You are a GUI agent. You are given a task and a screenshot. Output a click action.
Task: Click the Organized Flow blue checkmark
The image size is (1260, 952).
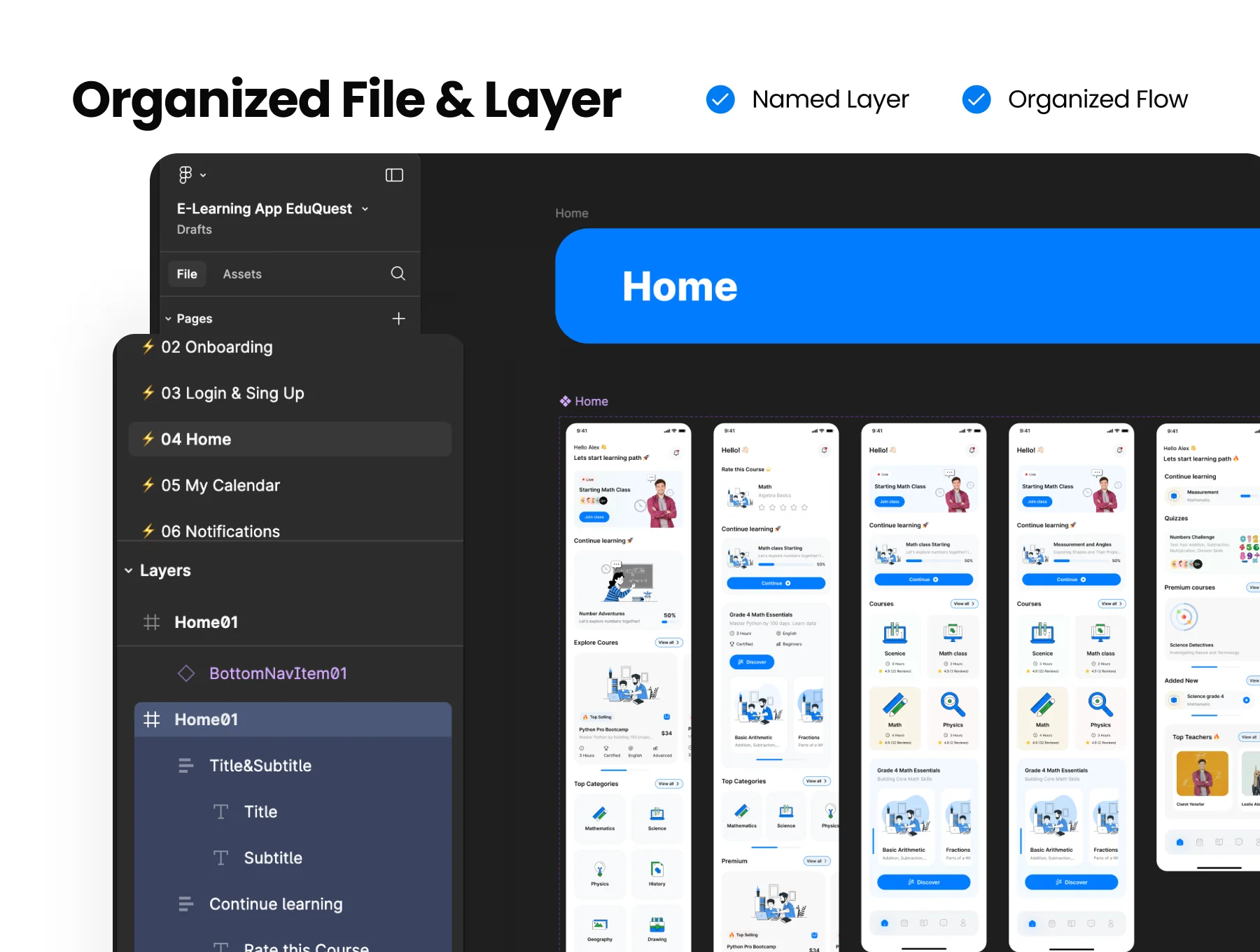[976, 99]
